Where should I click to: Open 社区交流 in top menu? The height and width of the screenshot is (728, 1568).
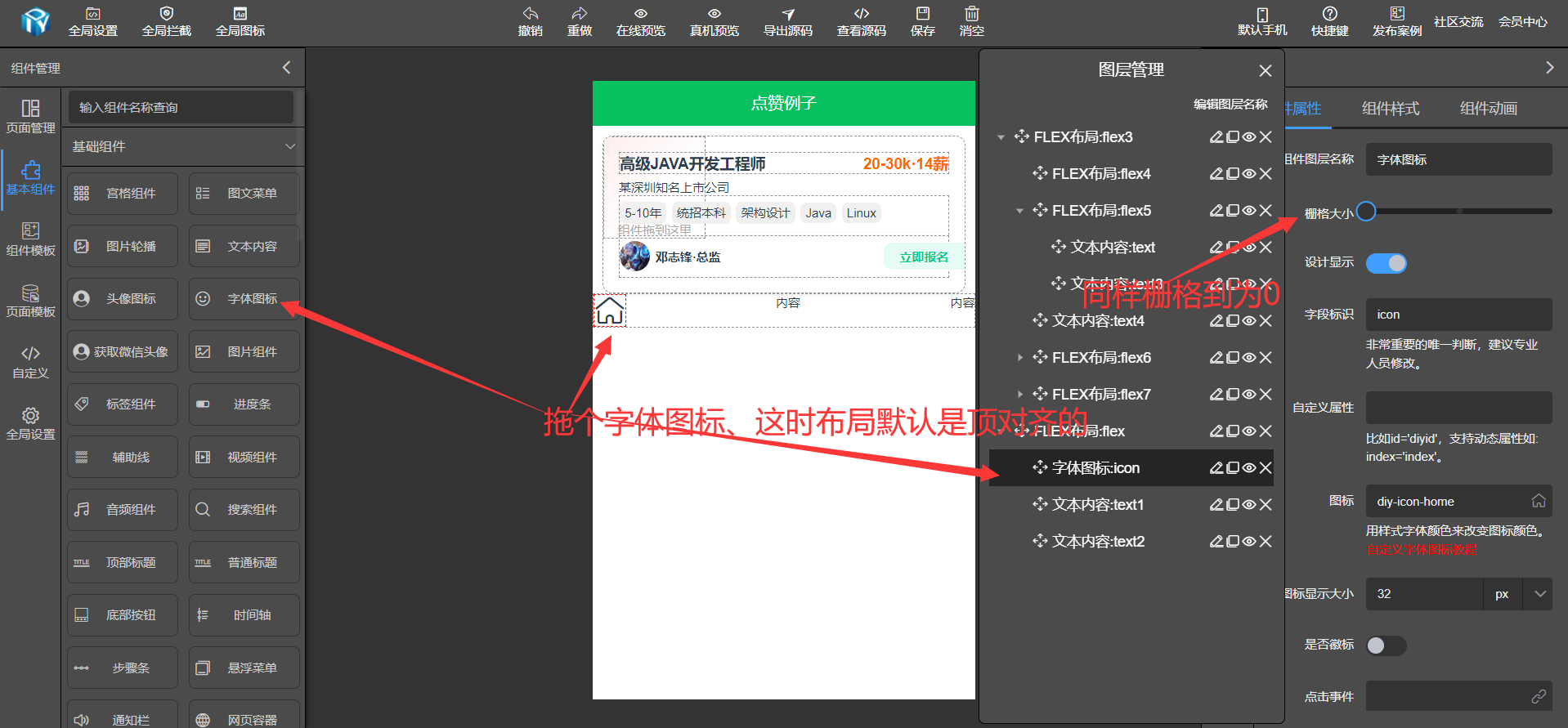pyautogui.click(x=1458, y=22)
